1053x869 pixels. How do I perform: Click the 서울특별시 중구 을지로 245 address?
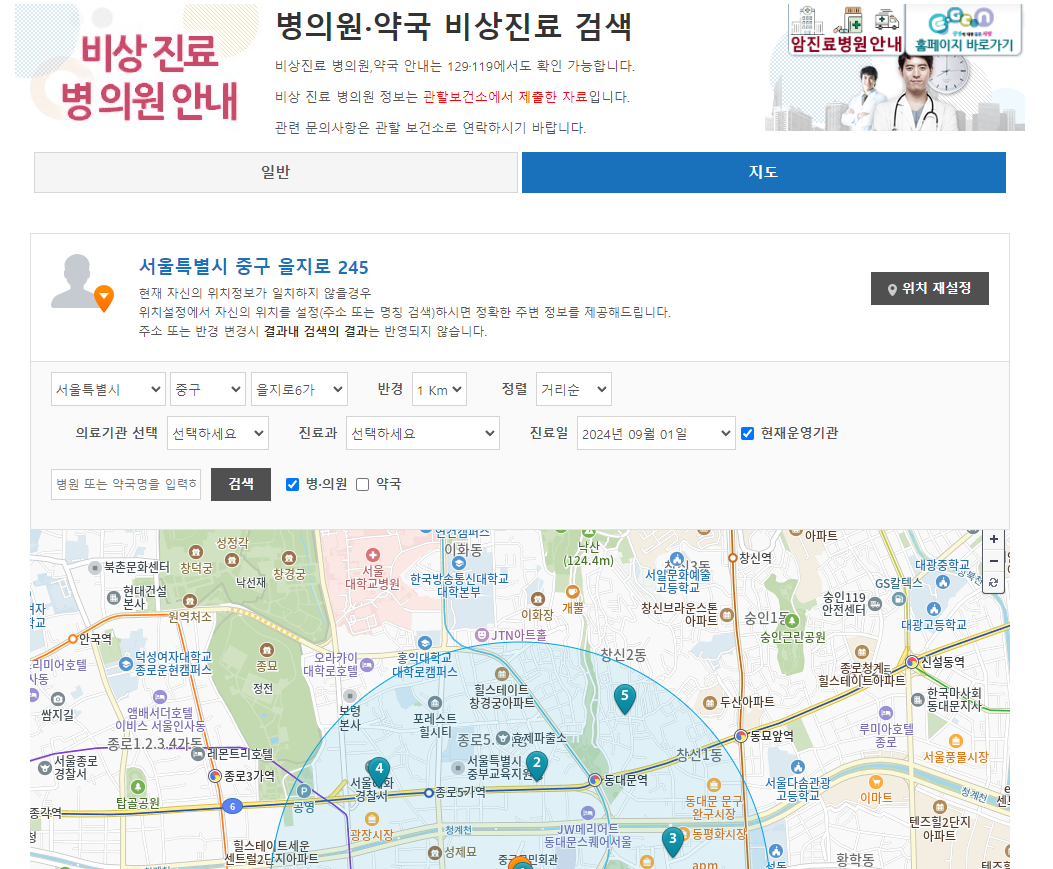tap(253, 267)
